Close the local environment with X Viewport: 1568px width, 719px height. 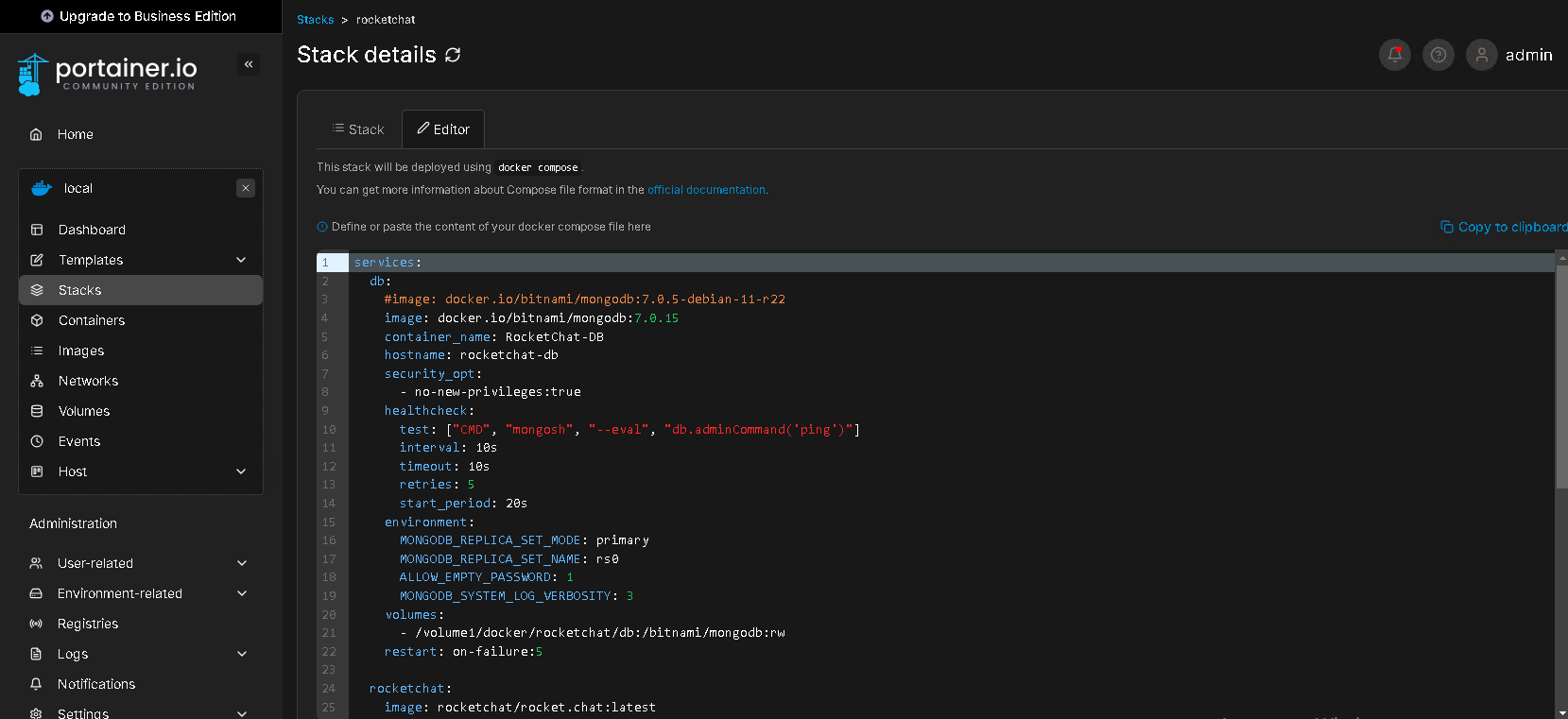pos(246,188)
